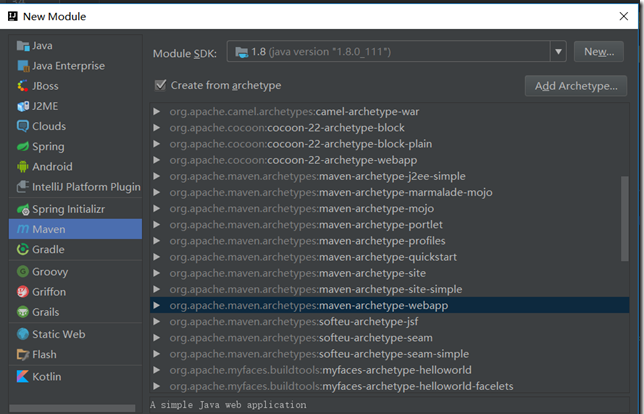
Task: Select the JBoss icon in module list
Action: (23, 86)
